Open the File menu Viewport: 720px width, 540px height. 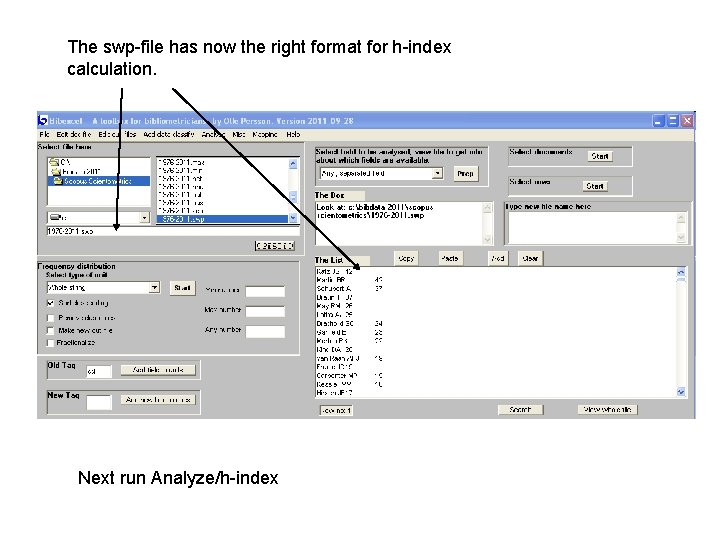[x=45, y=134]
